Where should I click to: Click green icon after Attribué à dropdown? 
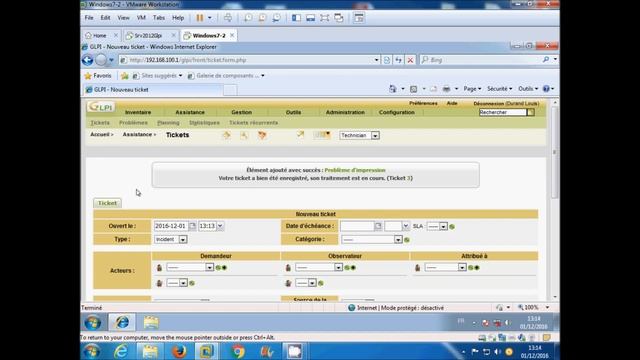click(471, 268)
